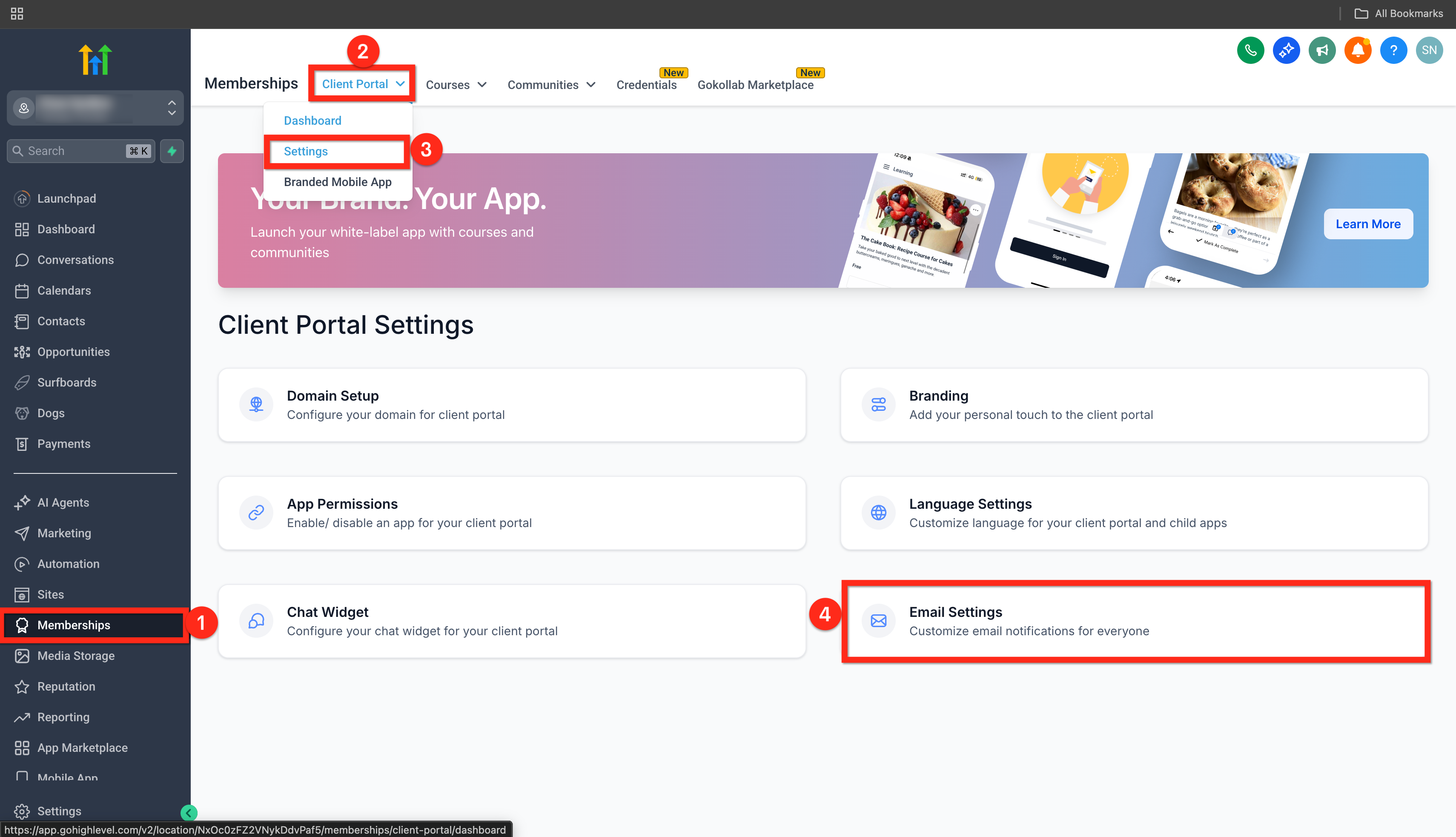Viewport: 1456px width, 837px height.
Task: Choose Dashboard from Client Portal dropdown
Action: [312, 121]
